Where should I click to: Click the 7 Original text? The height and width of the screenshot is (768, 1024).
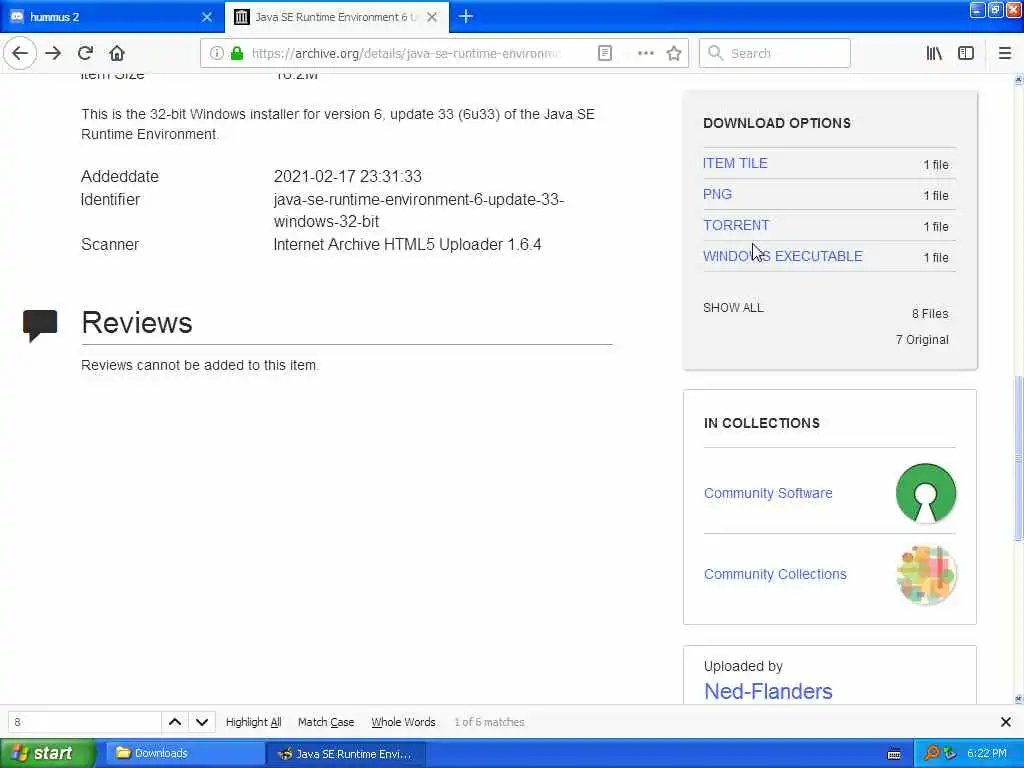[922, 340]
